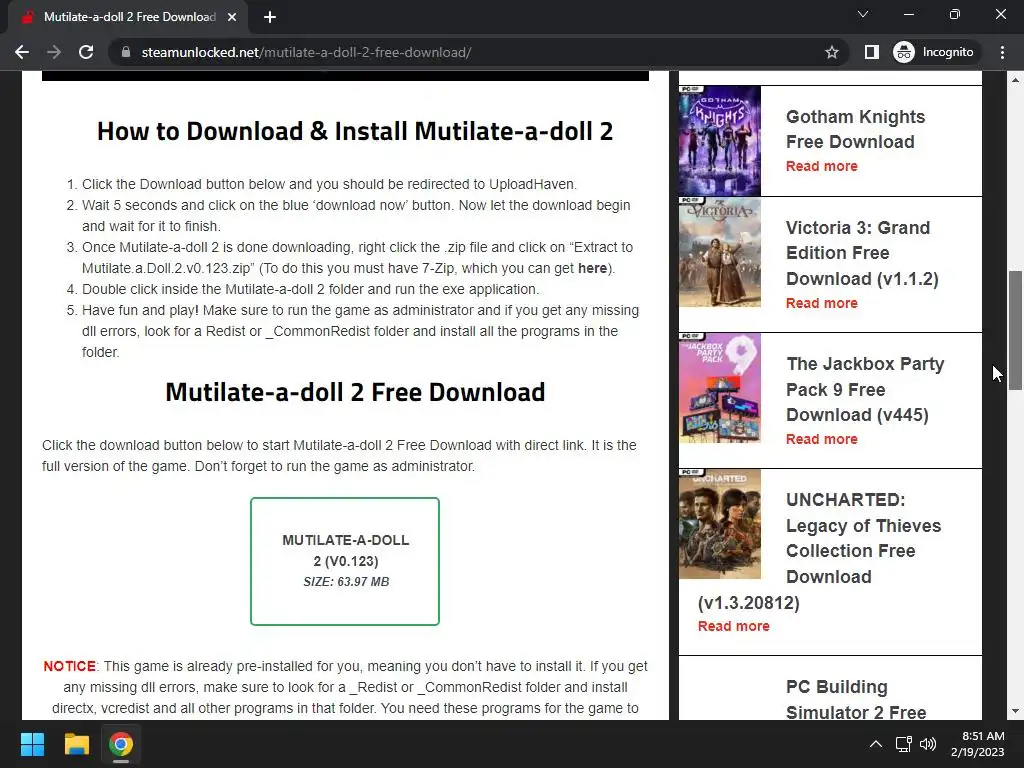
Task: Click the 'How to Download & Install' heading
Action: (355, 131)
